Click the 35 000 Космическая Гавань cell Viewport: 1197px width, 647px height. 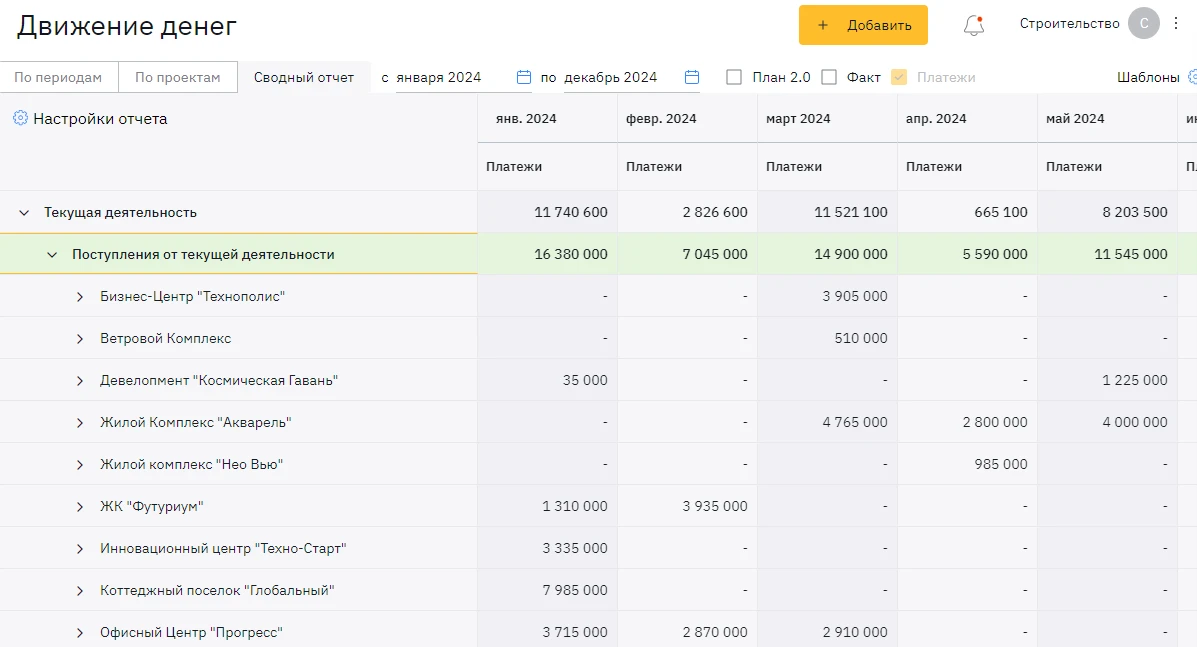(x=547, y=380)
